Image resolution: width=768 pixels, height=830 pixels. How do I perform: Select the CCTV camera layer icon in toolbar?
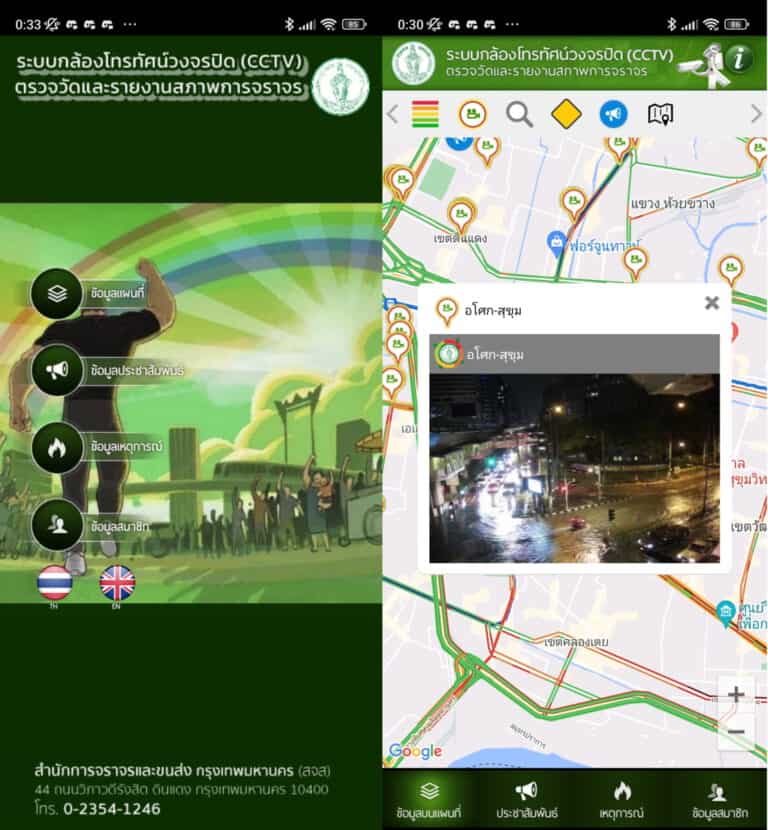coord(472,114)
